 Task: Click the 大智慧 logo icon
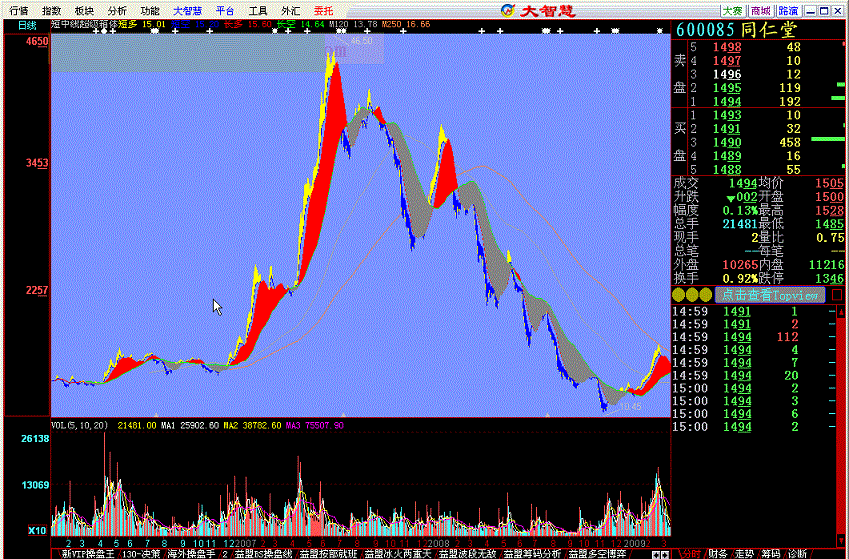(x=507, y=10)
